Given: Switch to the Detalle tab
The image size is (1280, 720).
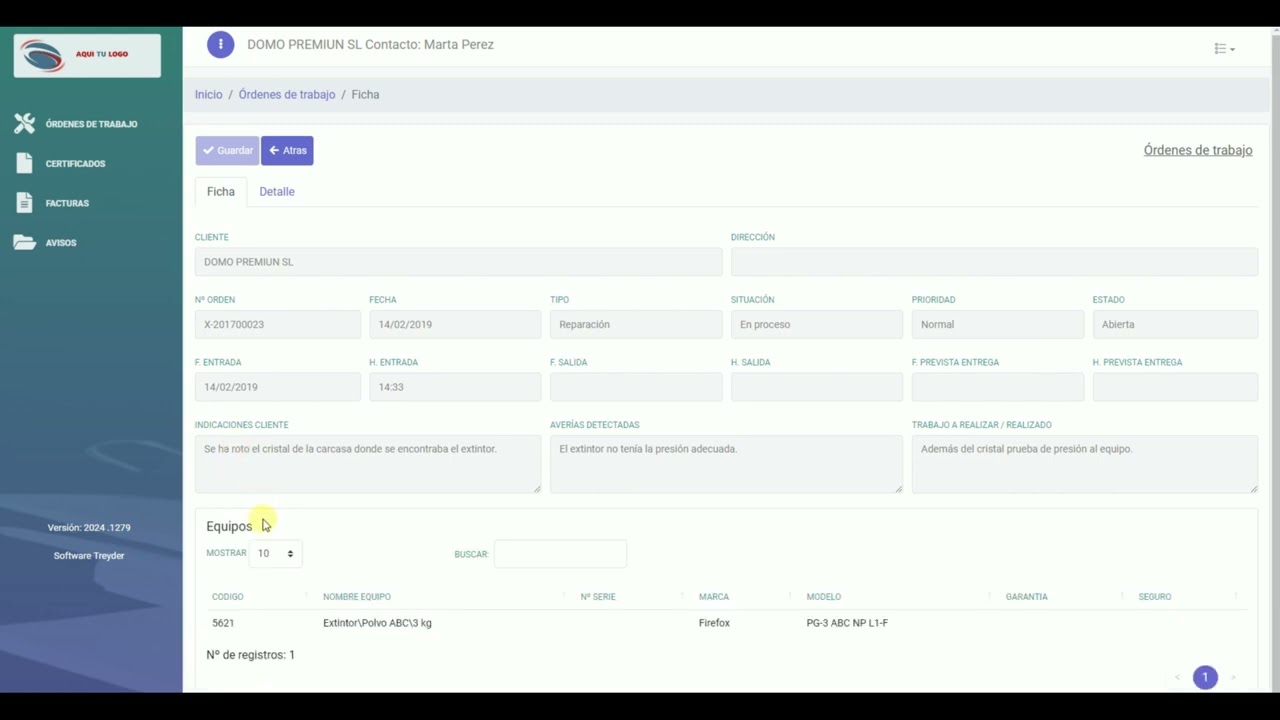Looking at the screenshot, I should pos(277,191).
